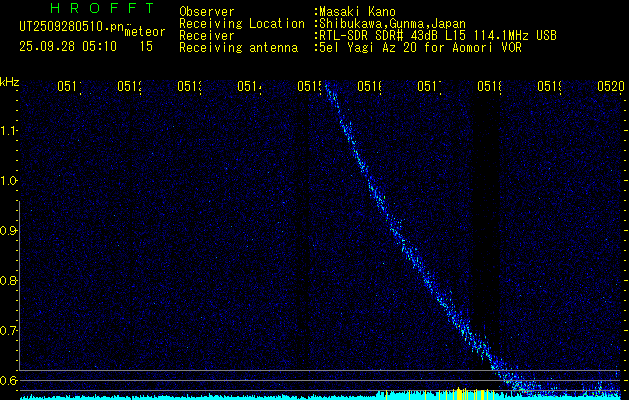
Task: Click the 0.8 kHz frequency tick
Action: tap(9, 281)
